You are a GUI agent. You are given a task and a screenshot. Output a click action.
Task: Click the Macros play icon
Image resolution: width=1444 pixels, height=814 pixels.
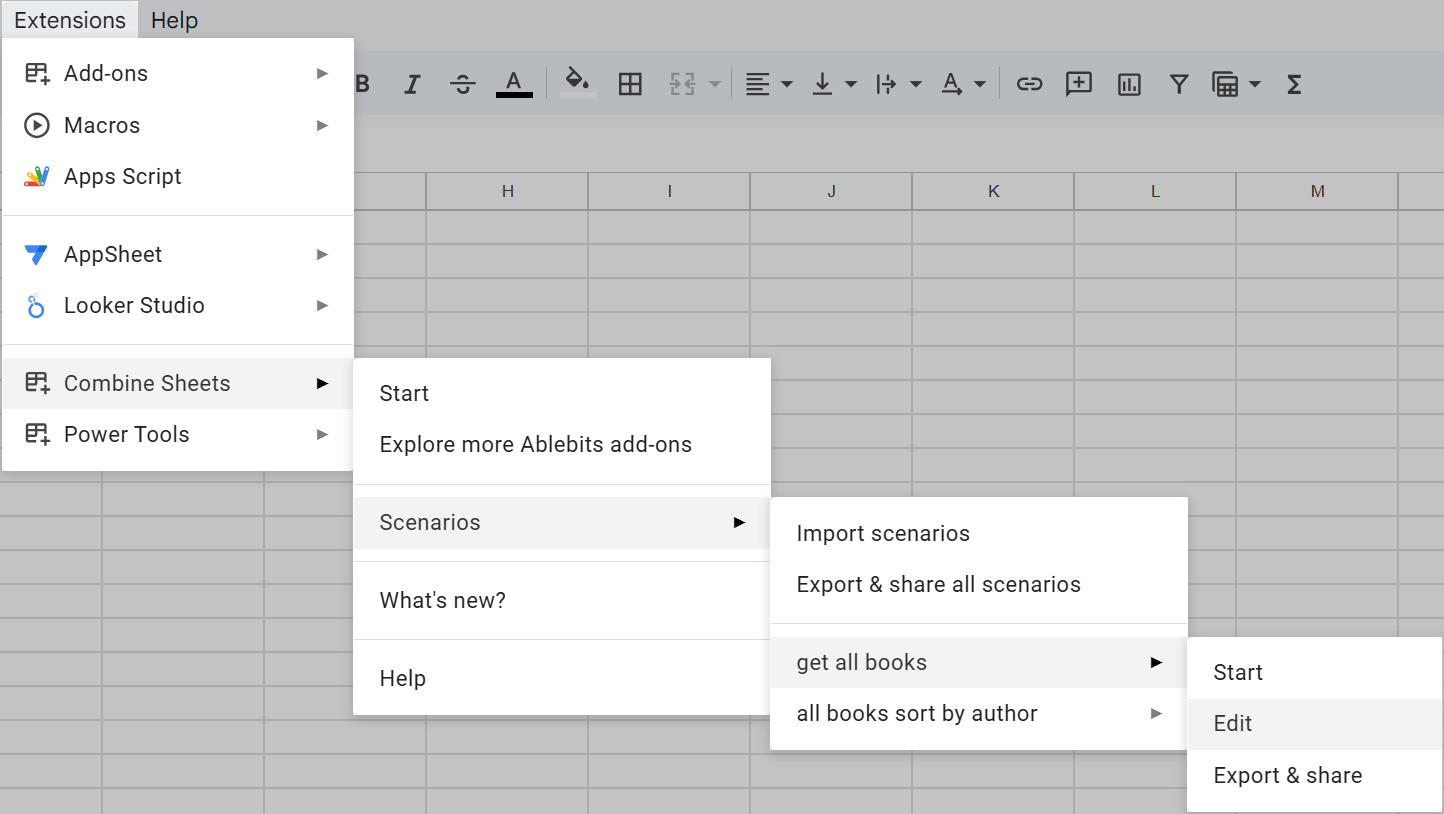tap(37, 125)
